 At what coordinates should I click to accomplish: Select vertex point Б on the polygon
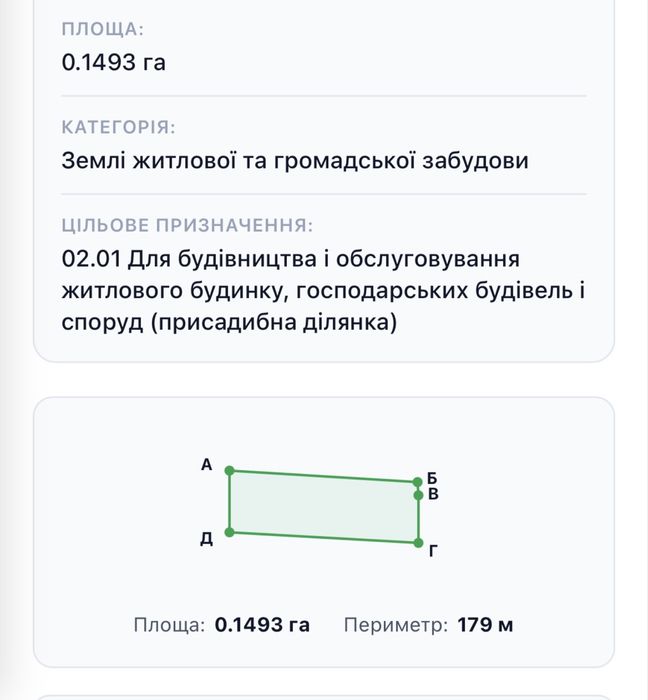point(417,482)
